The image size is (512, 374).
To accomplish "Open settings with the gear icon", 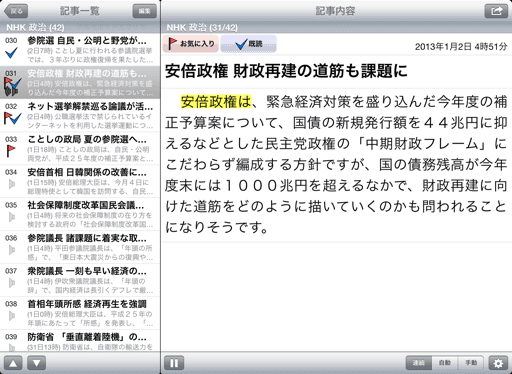I will click(x=498, y=363).
